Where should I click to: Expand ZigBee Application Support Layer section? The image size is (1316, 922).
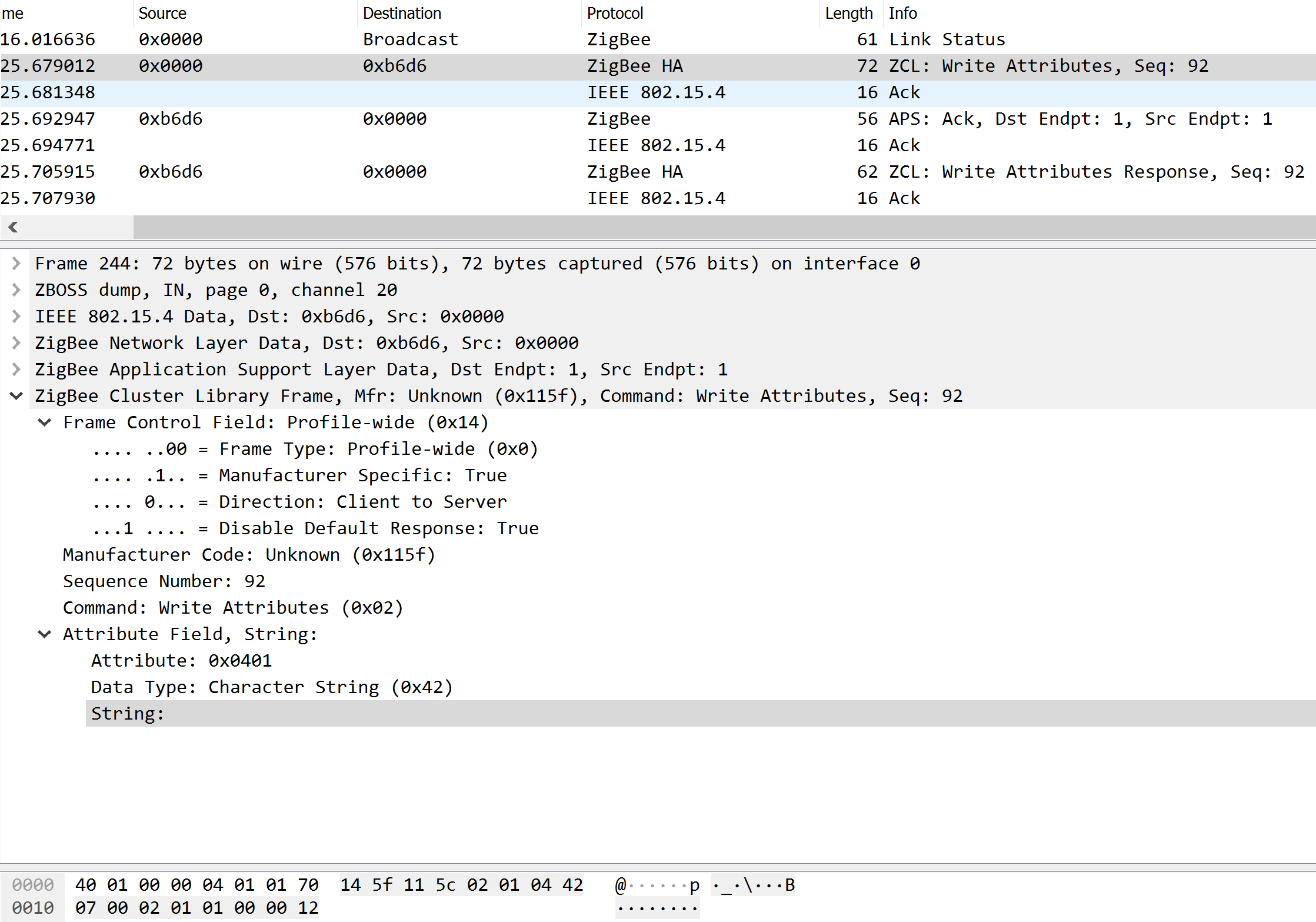point(16,370)
